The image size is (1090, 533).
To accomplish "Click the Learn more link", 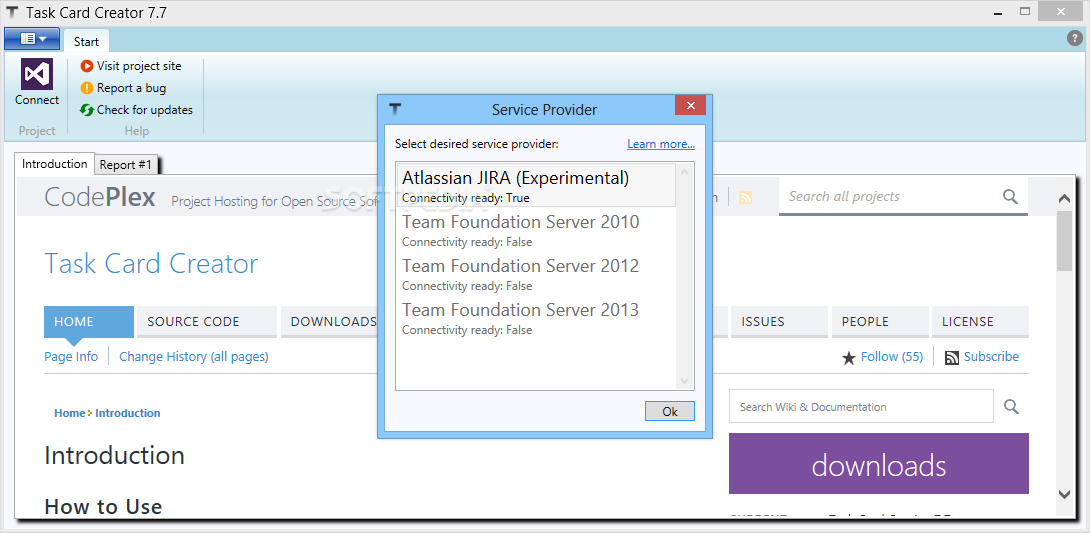I will (661, 145).
